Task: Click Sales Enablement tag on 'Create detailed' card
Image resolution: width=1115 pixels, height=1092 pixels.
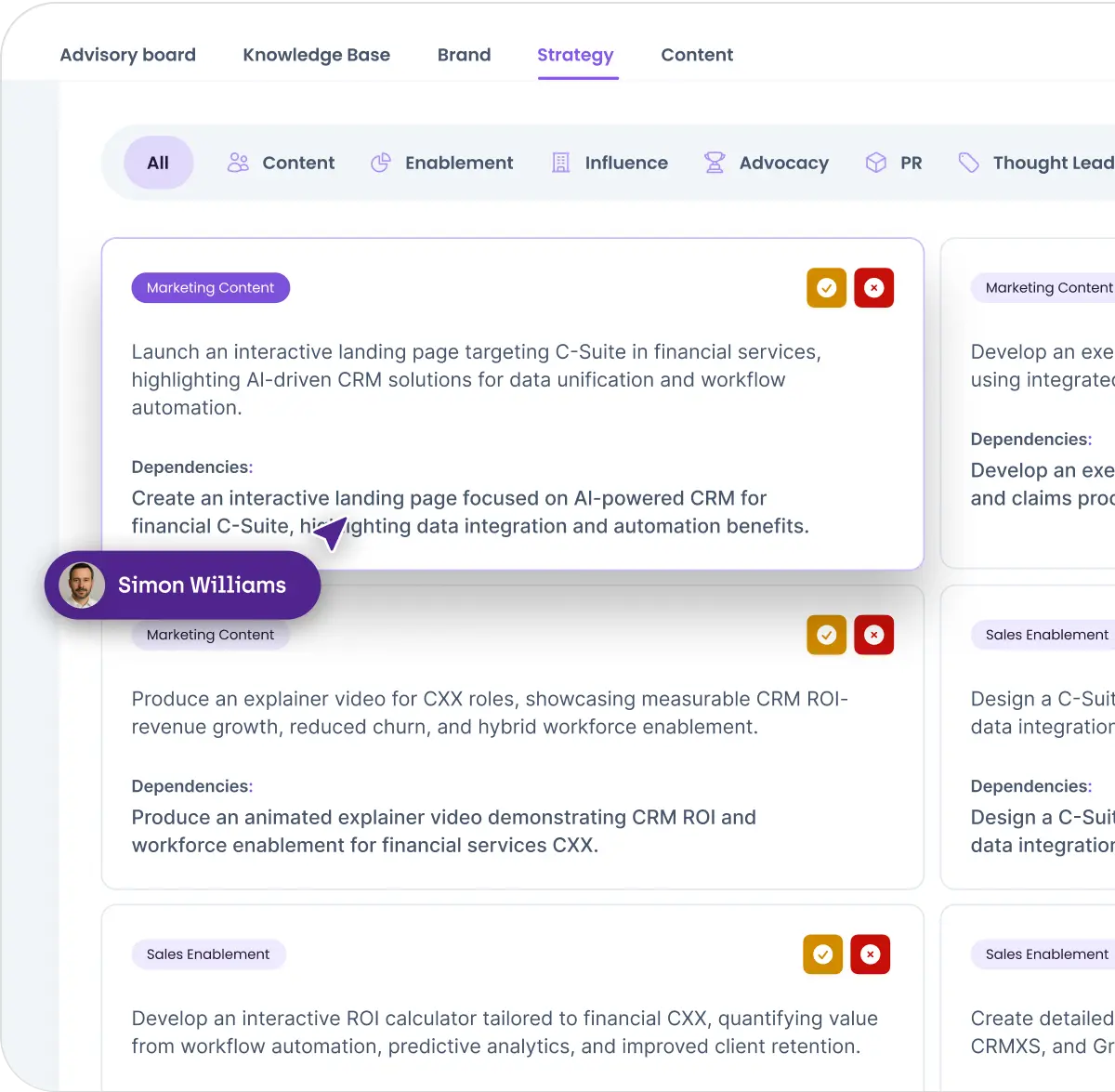Action: pos(1044,954)
